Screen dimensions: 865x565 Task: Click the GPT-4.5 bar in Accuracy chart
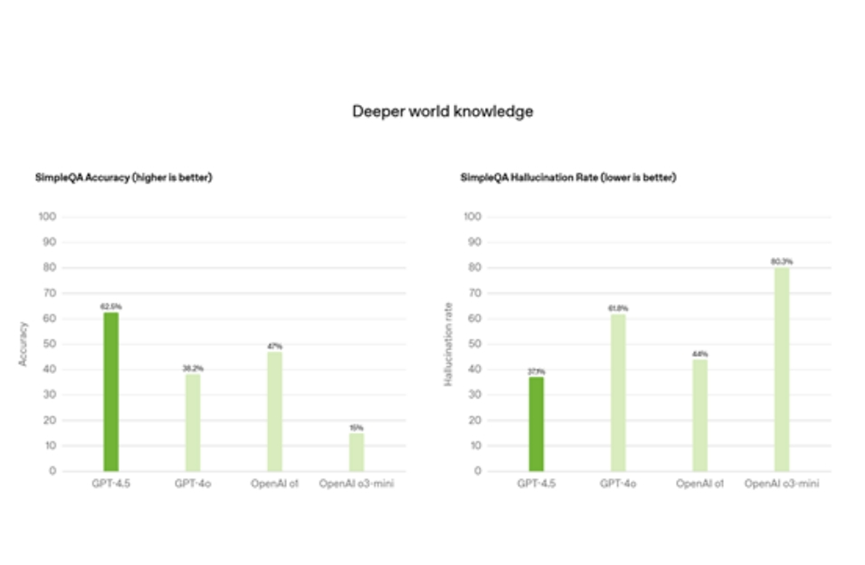[x=111, y=392]
